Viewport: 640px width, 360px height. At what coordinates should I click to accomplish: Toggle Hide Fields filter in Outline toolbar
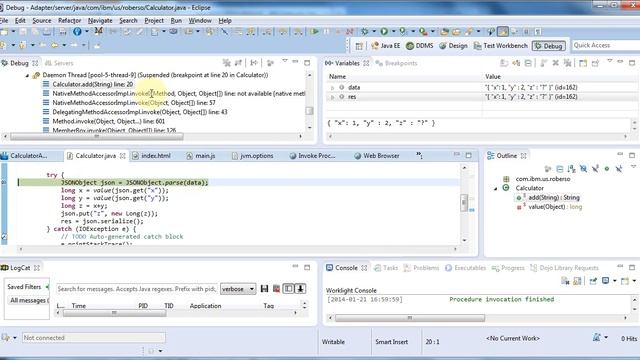point(583,169)
